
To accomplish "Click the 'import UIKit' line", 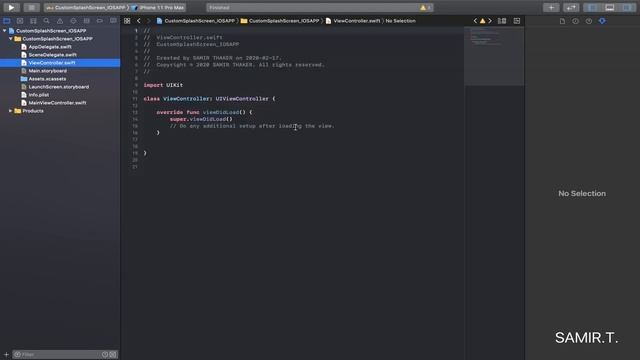I will [x=163, y=85].
